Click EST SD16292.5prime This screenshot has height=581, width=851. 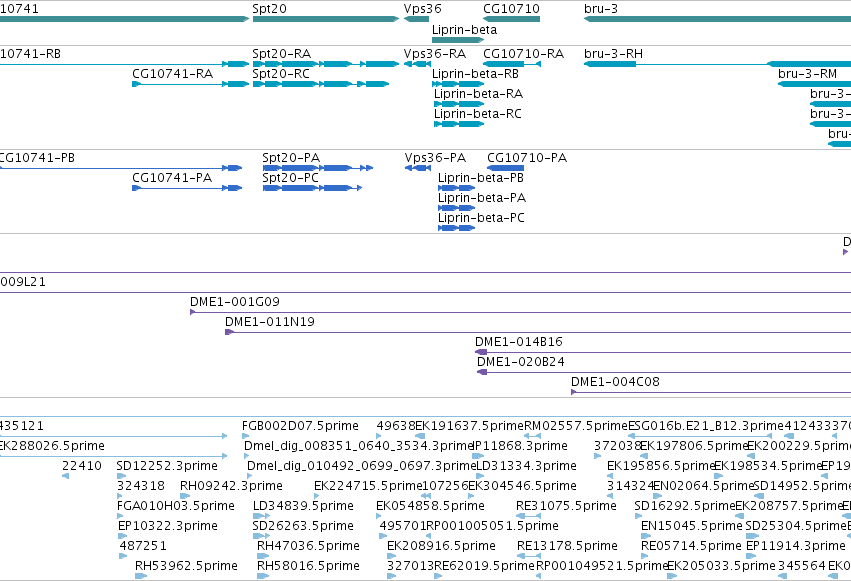[x=684, y=506]
